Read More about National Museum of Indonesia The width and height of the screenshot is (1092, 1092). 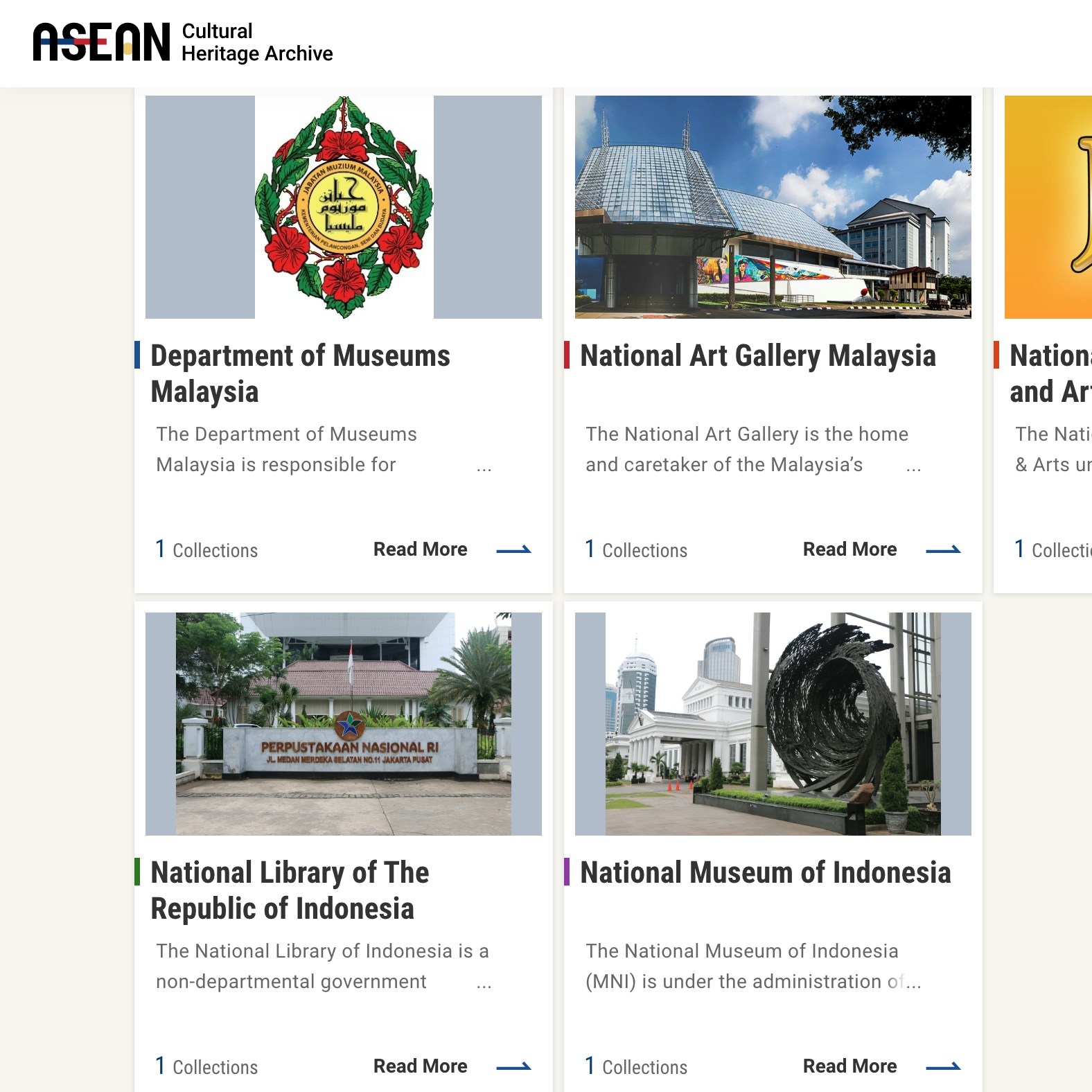point(849,1066)
